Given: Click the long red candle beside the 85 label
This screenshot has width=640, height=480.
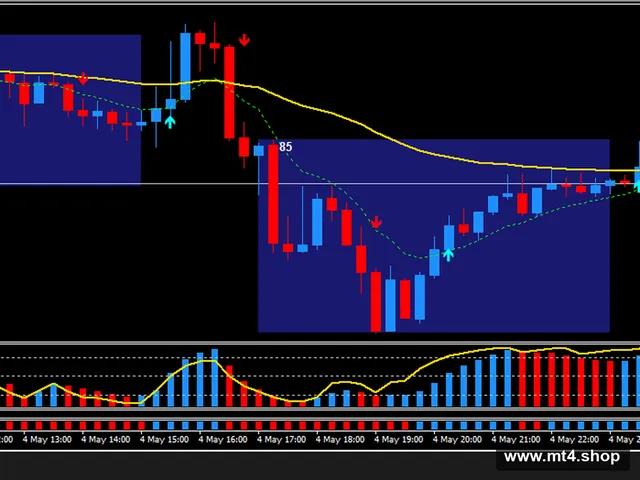Looking at the screenshot, I should click(x=273, y=194).
